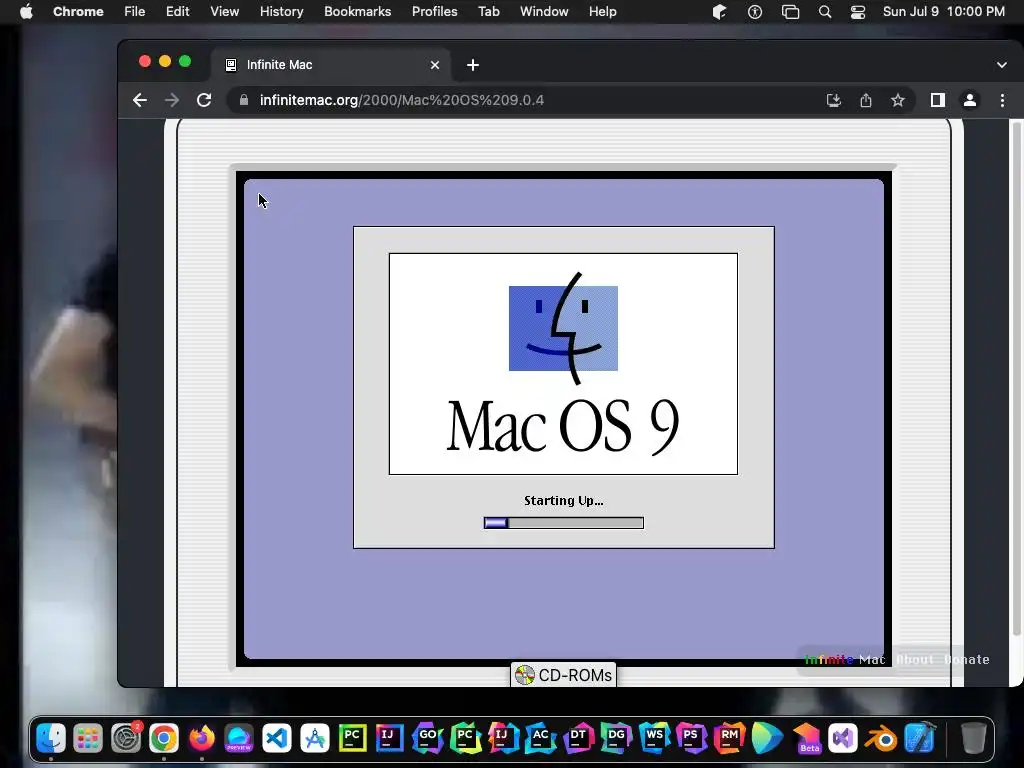The height and width of the screenshot is (768, 1024).
Task: Click the lock icon in address bar
Action: [x=244, y=100]
